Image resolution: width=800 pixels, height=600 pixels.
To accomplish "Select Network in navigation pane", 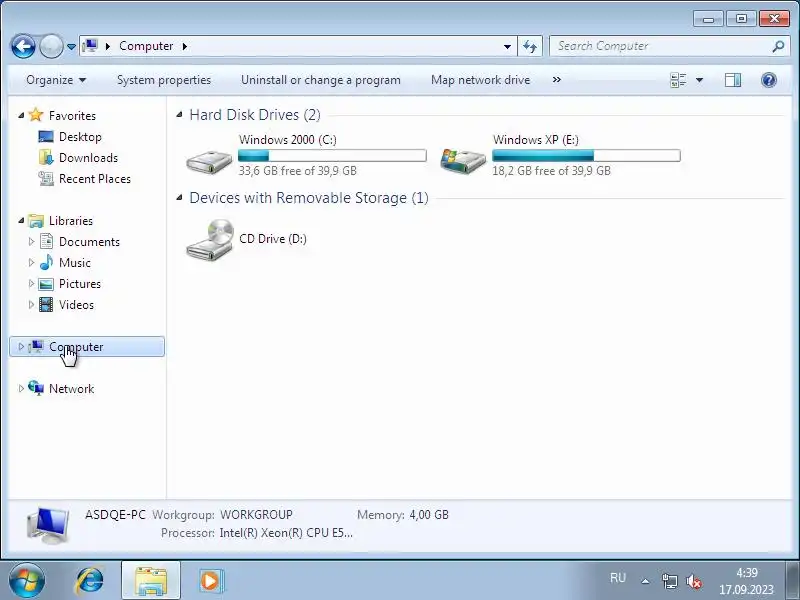I will pos(71,388).
